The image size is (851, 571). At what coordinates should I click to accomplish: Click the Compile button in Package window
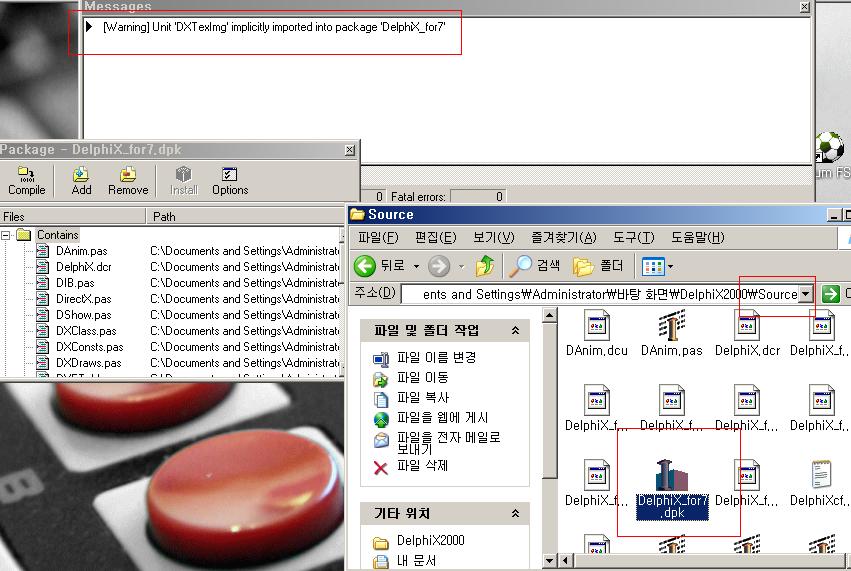(26, 181)
